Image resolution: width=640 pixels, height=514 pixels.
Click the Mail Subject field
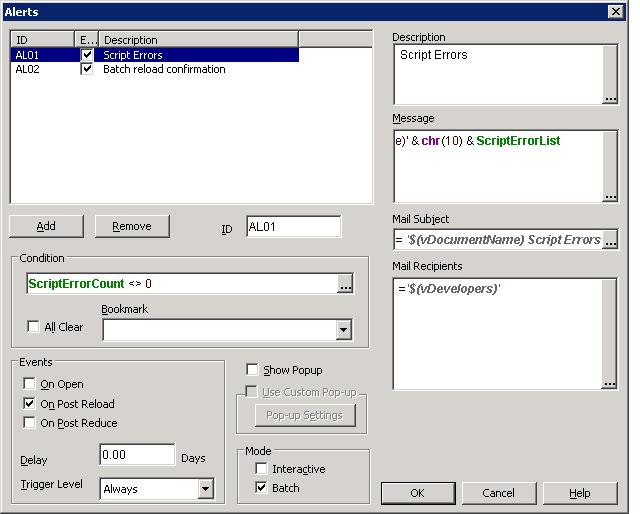[498, 240]
